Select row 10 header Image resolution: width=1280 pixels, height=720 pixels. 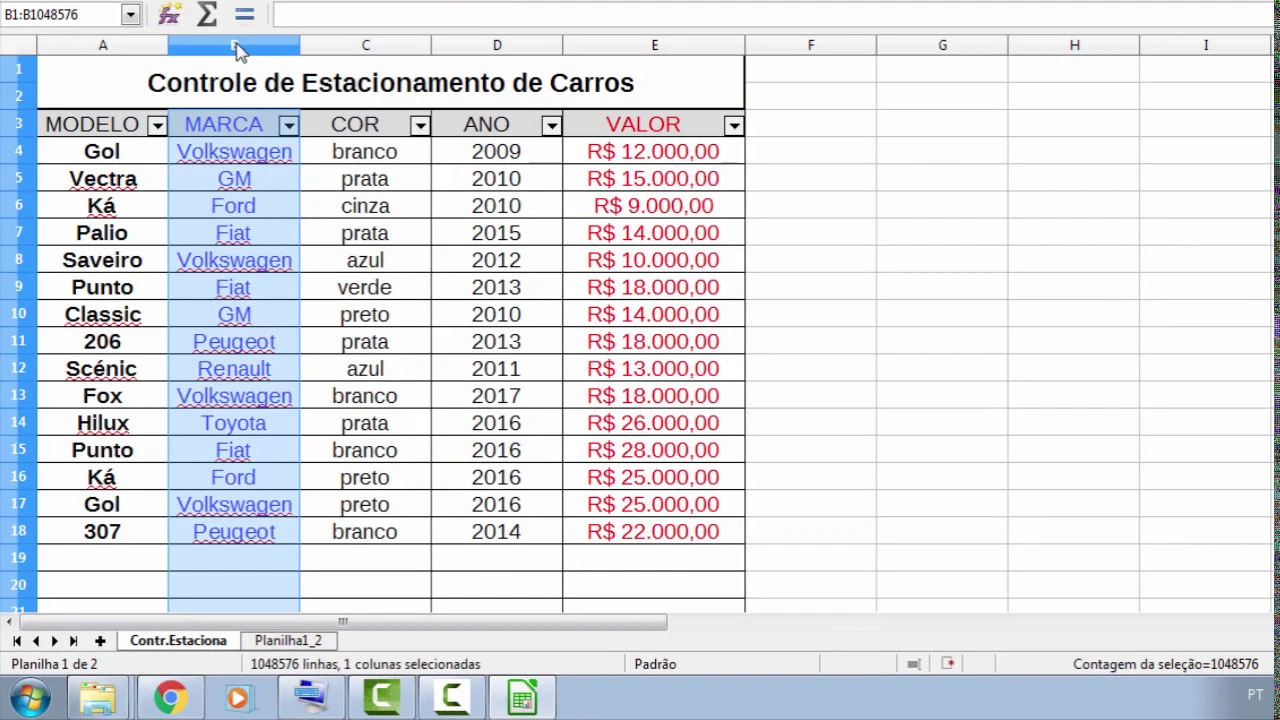[x=18, y=314]
